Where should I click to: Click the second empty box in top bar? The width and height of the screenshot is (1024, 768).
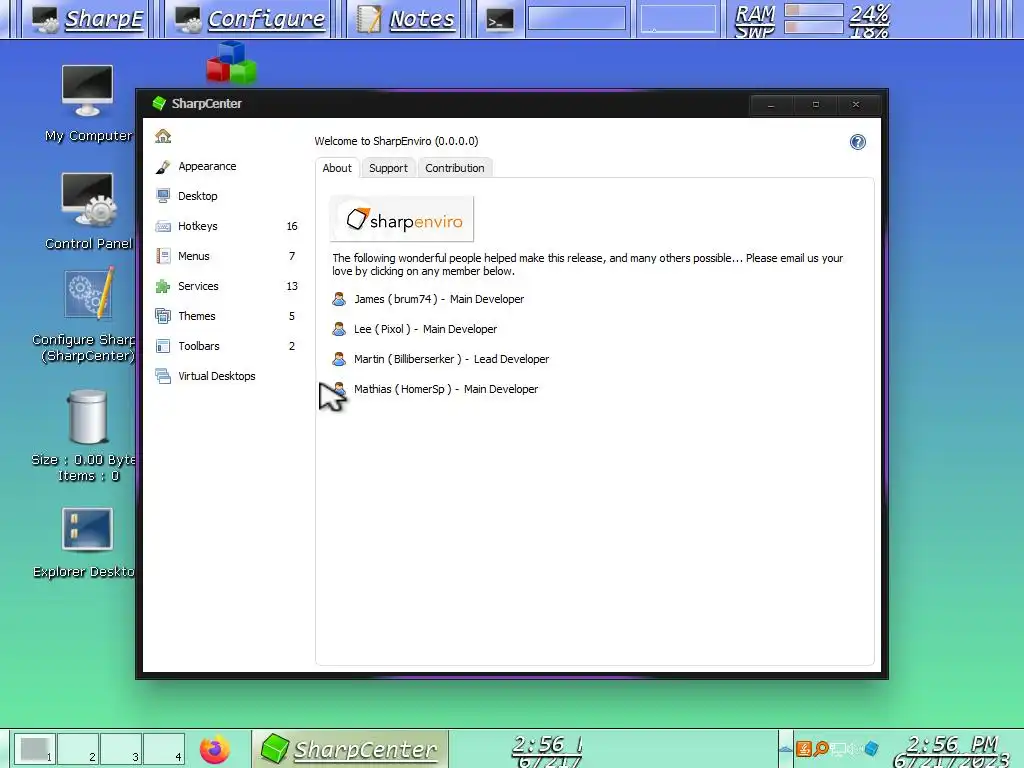tap(678, 18)
